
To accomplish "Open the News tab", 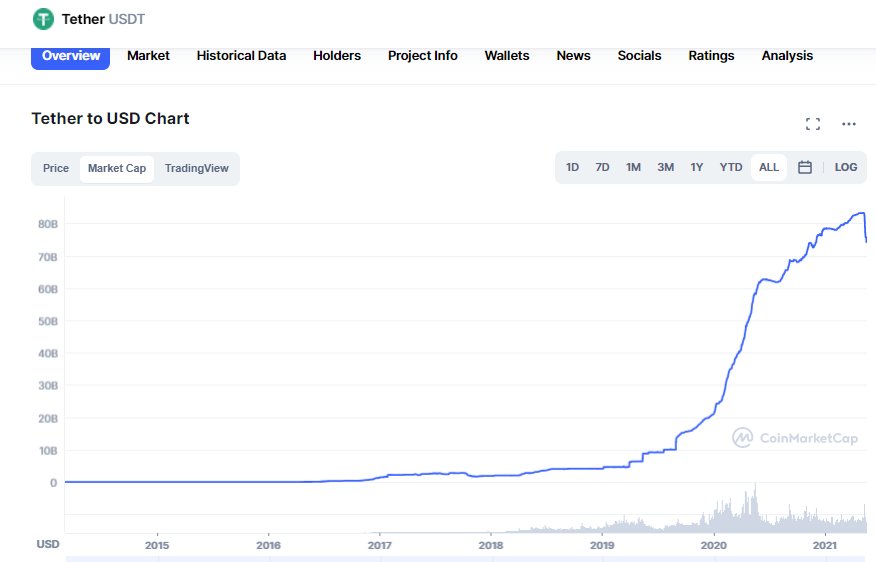I will [x=573, y=56].
